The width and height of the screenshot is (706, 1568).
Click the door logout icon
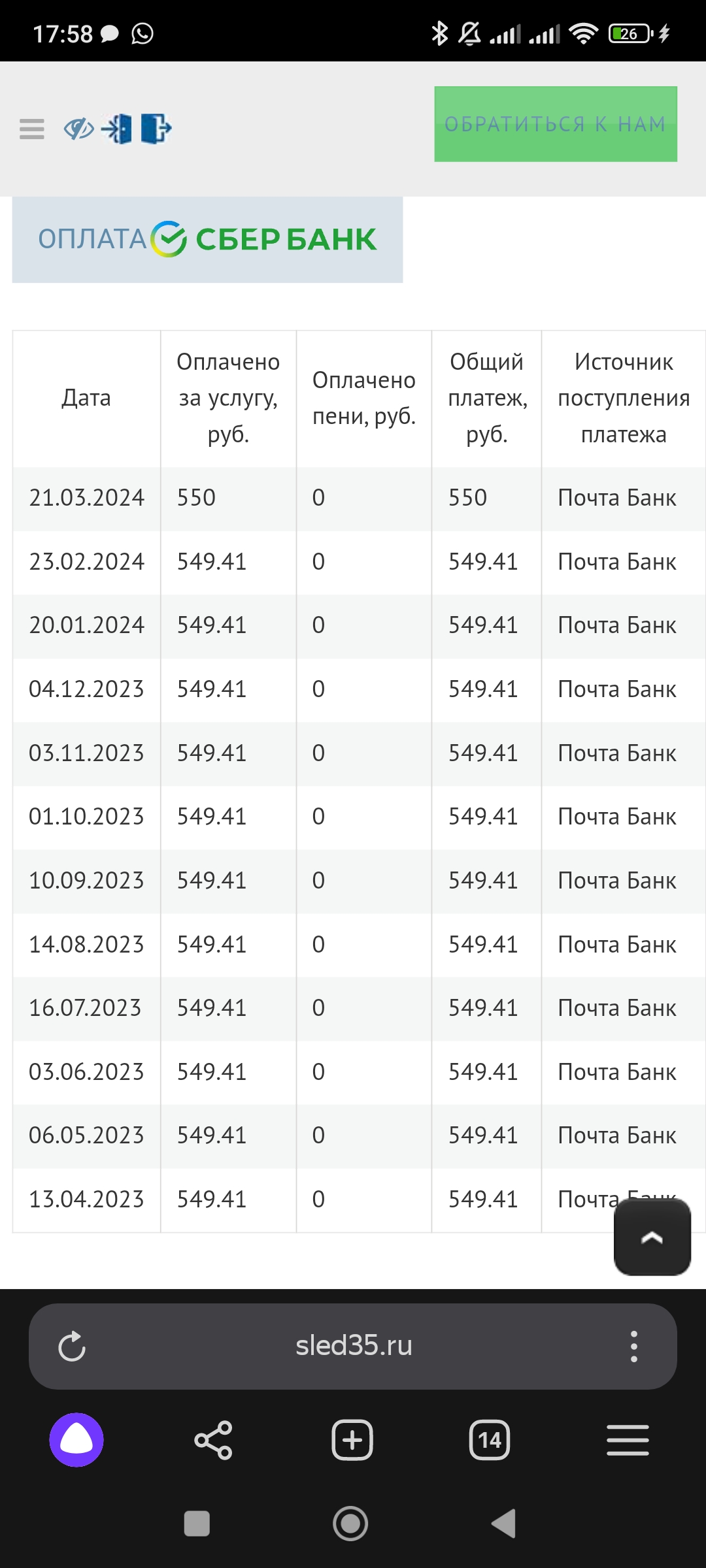pos(156,129)
